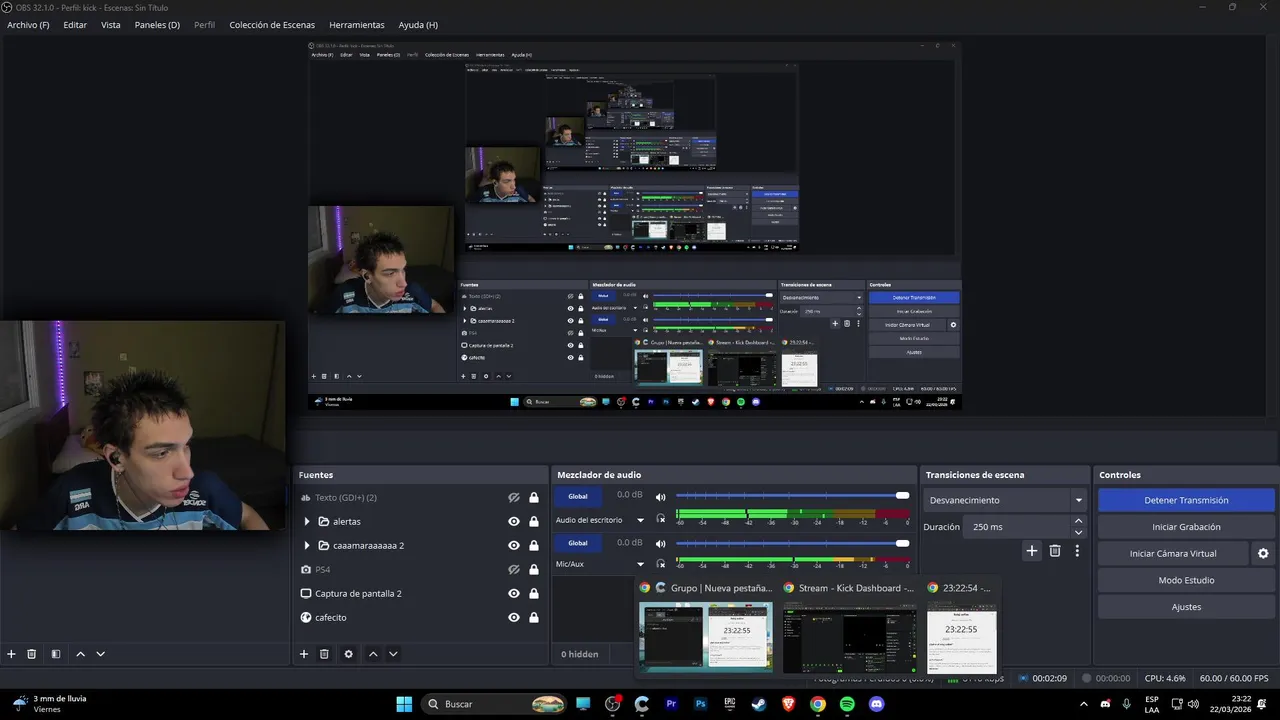Open the Paneles (D) menu
Screen dimensions: 1280x720
tap(157, 25)
